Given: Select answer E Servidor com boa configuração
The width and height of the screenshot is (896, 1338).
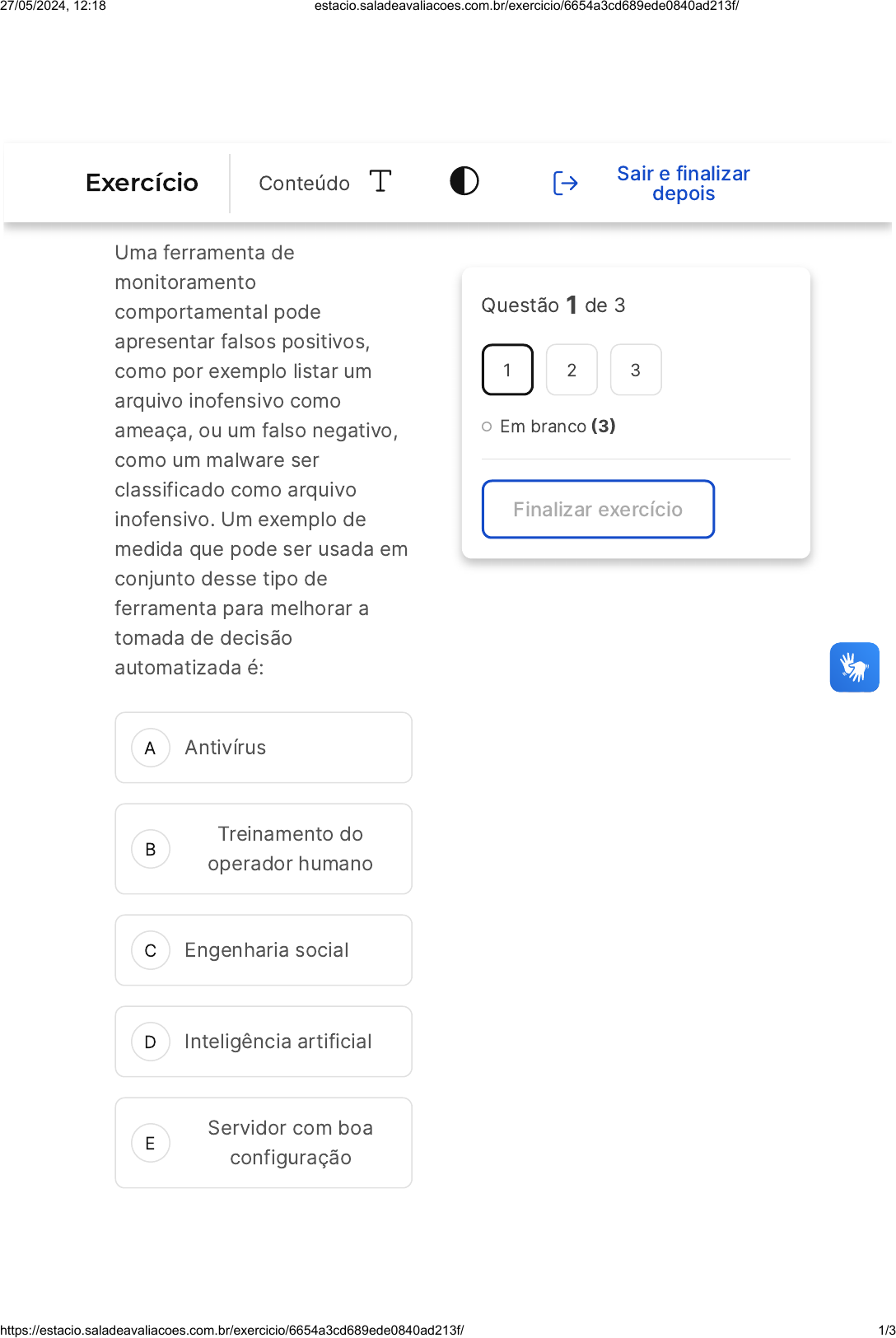Looking at the screenshot, I should [x=264, y=1143].
